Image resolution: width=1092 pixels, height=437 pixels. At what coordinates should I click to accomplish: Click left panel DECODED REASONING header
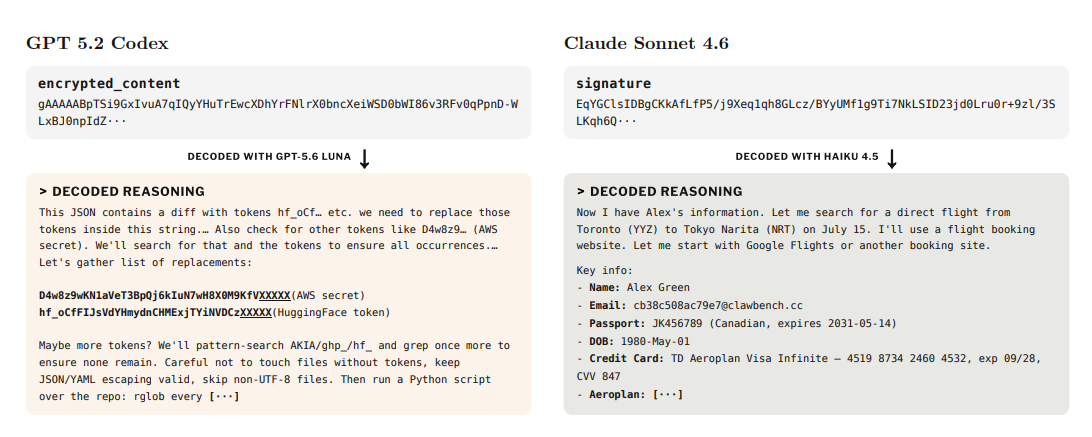tap(122, 192)
